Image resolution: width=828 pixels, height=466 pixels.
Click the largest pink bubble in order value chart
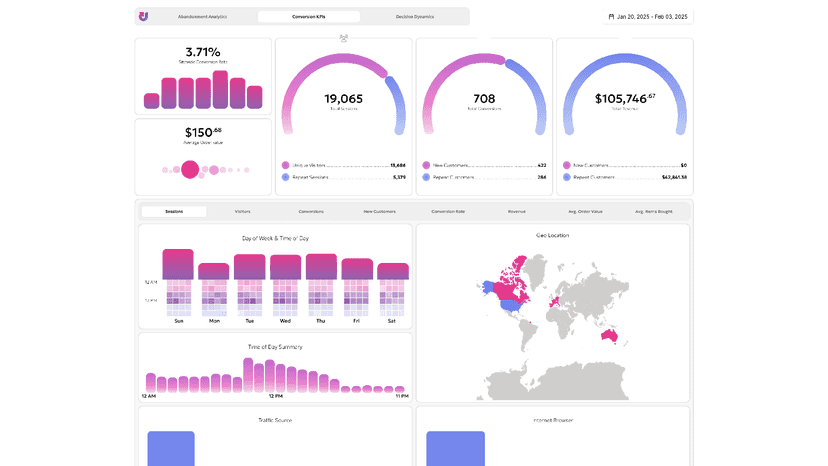pyautogui.click(x=190, y=170)
